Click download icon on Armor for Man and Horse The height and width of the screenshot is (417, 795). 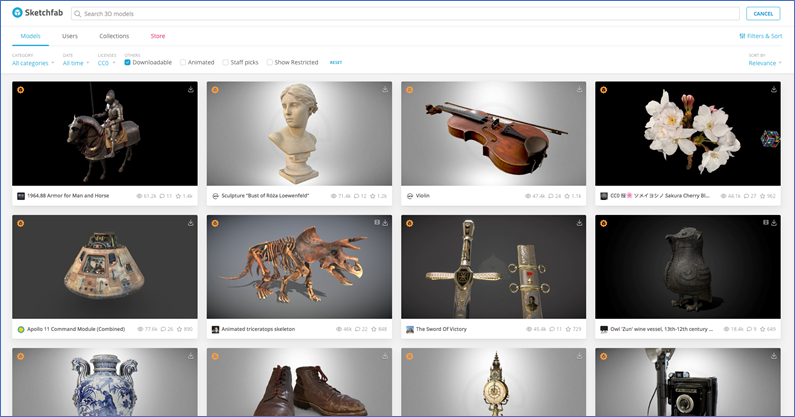(x=190, y=89)
